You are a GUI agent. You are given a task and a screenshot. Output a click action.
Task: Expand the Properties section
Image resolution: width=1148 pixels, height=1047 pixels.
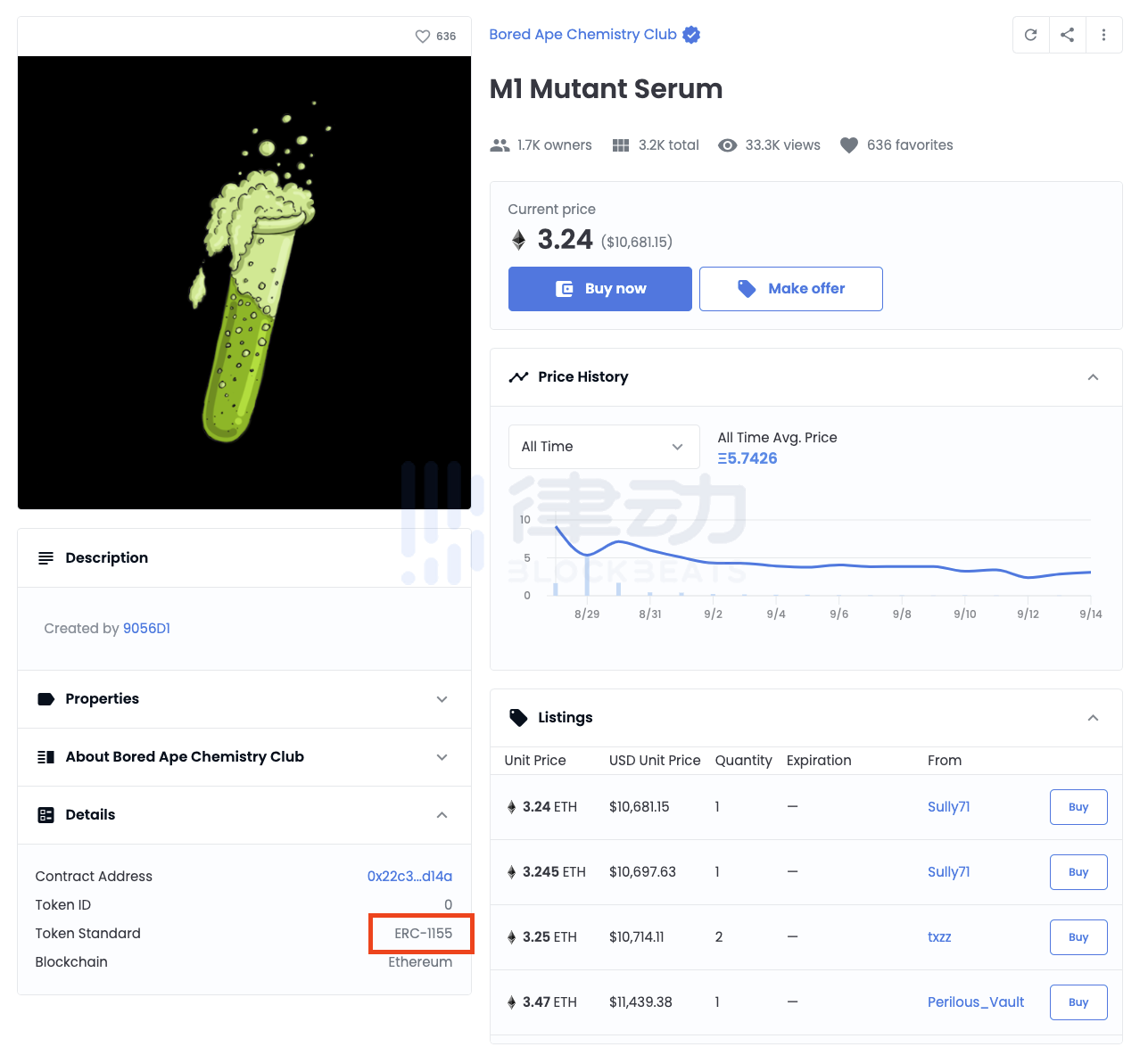coord(442,699)
